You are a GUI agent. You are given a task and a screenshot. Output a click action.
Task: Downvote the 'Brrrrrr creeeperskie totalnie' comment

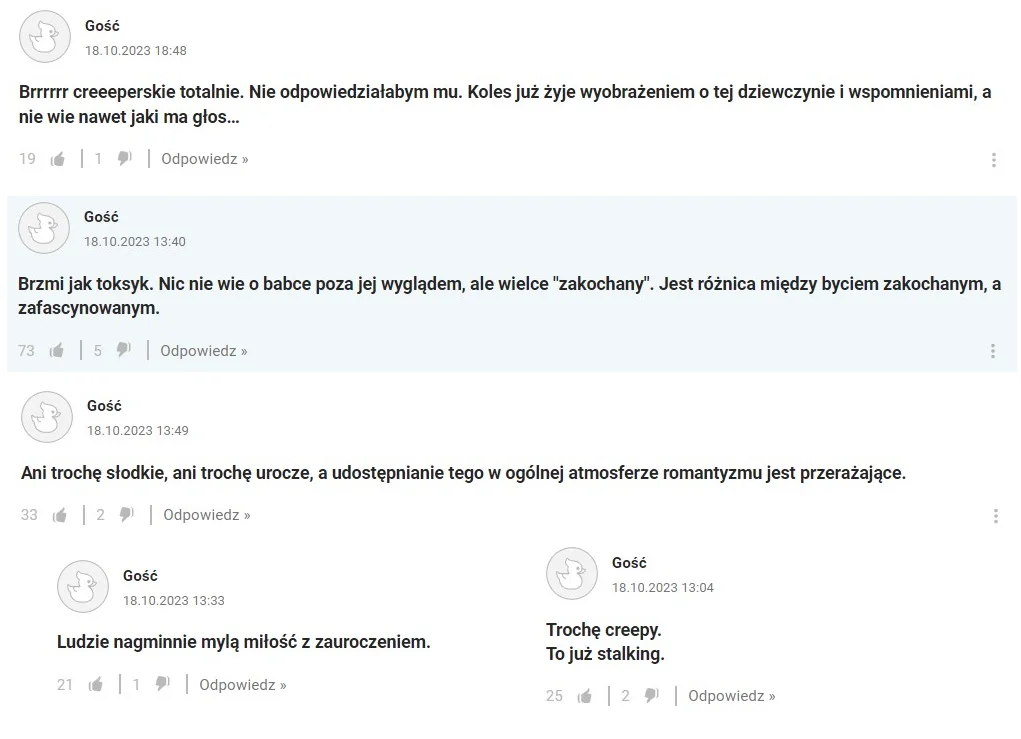pyautogui.click(x=124, y=159)
